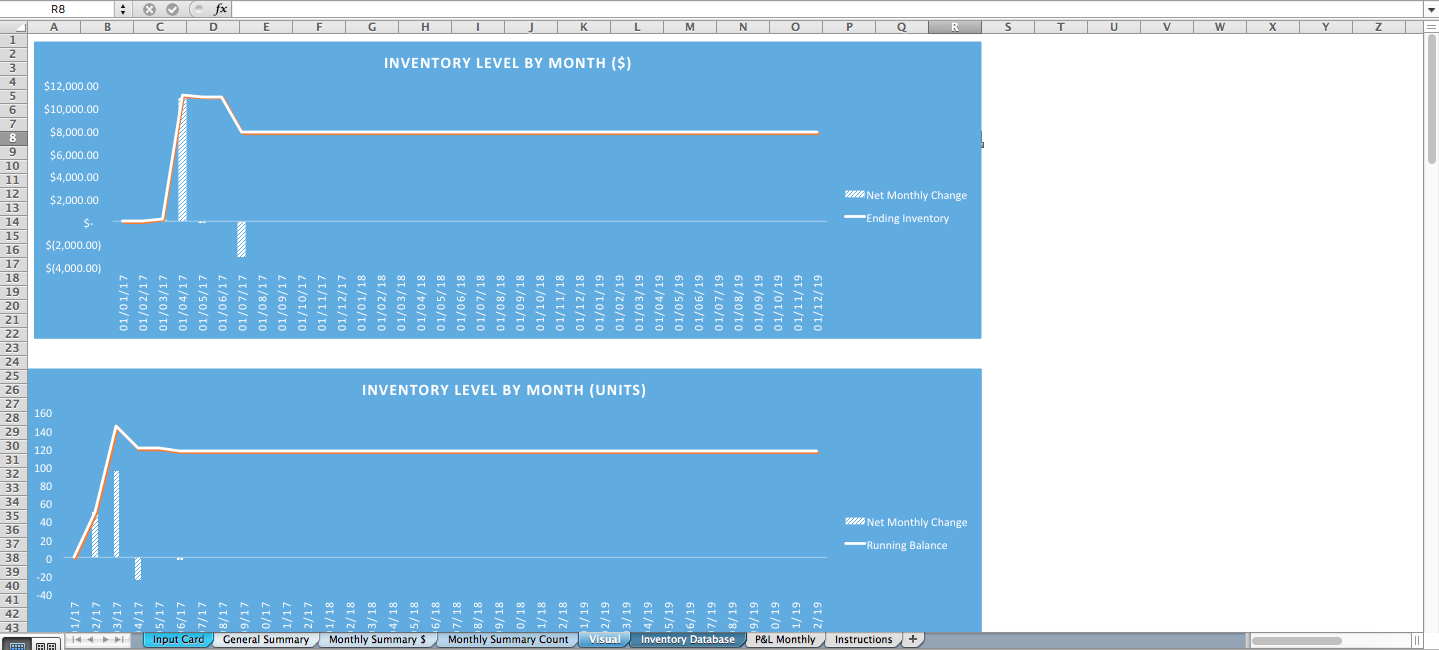Click the $12,000.00 axis label
Image resolution: width=1439 pixels, height=650 pixels.
click(x=72, y=86)
